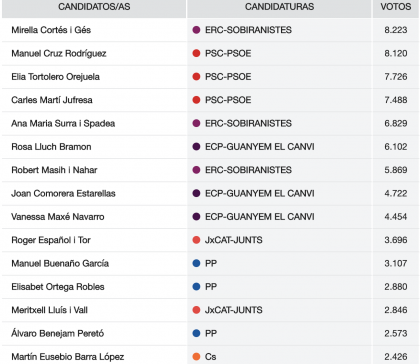
Task: Select the 4.454 votes cell for Vanessa Maxé
Action: pos(396,217)
